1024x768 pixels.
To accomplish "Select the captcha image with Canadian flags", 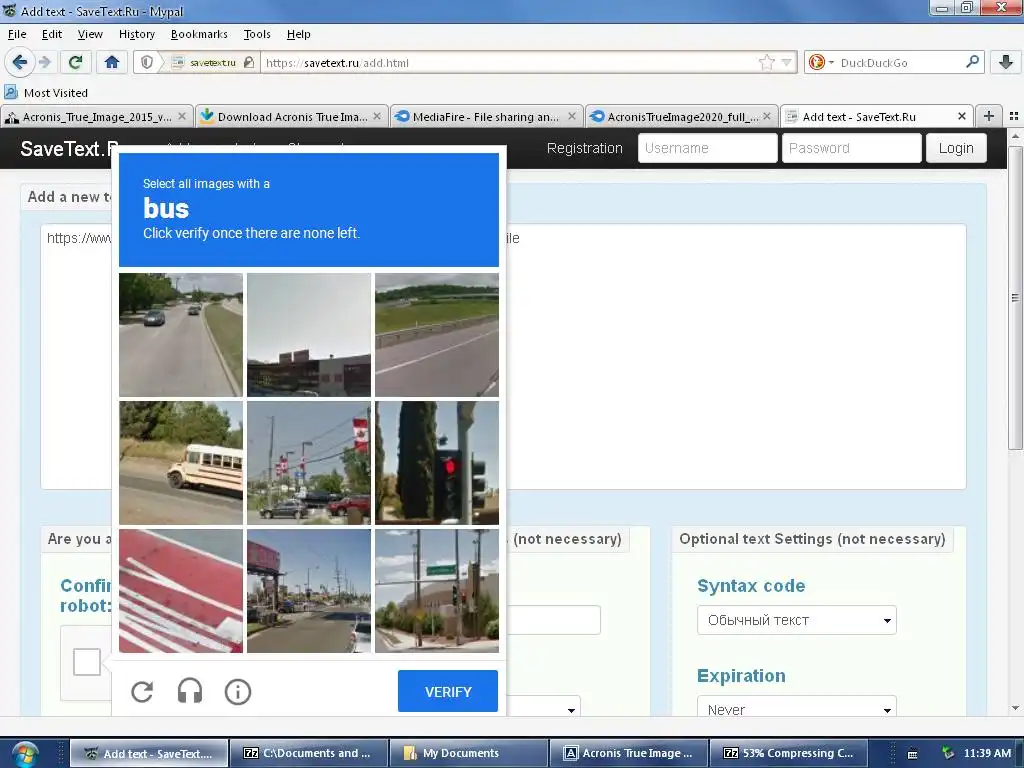I will click(x=309, y=463).
